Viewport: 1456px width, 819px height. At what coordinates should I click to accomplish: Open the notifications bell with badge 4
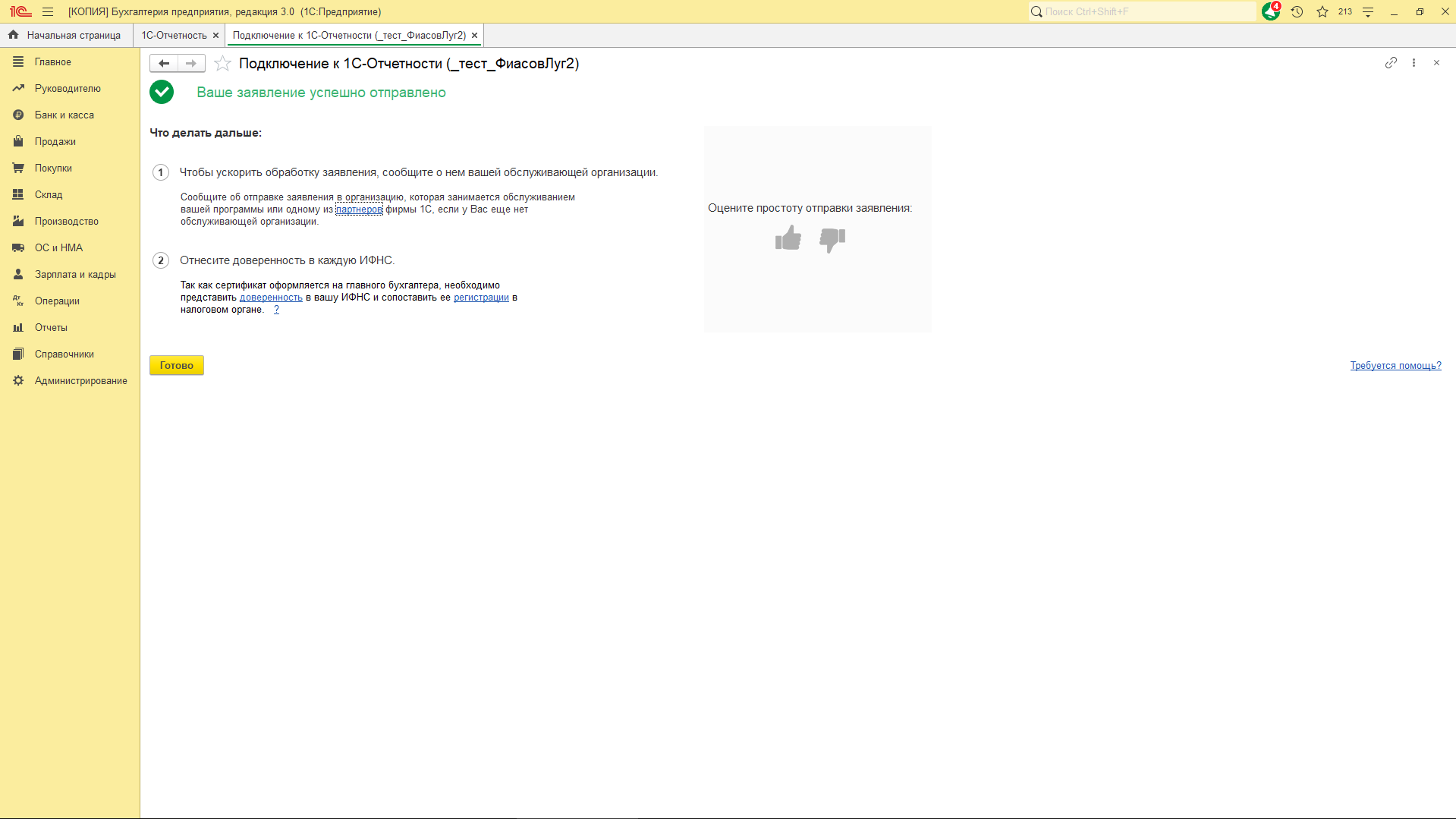(x=1271, y=11)
